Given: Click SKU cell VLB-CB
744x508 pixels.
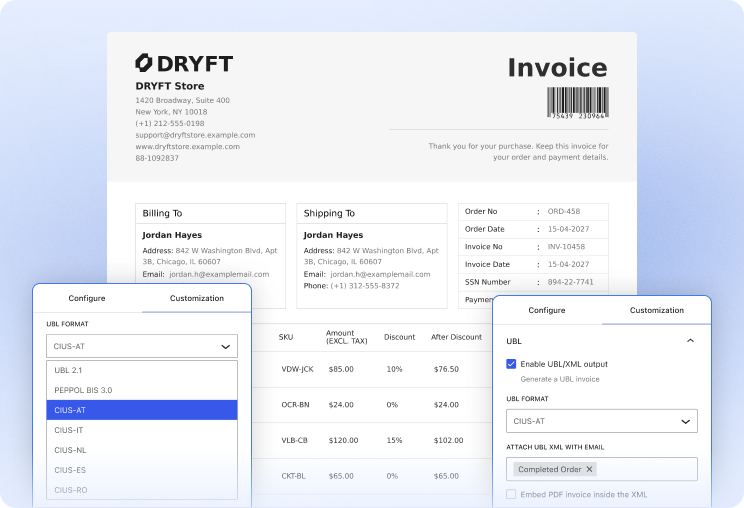Looking at the screenshot, I should pos(294,440).
